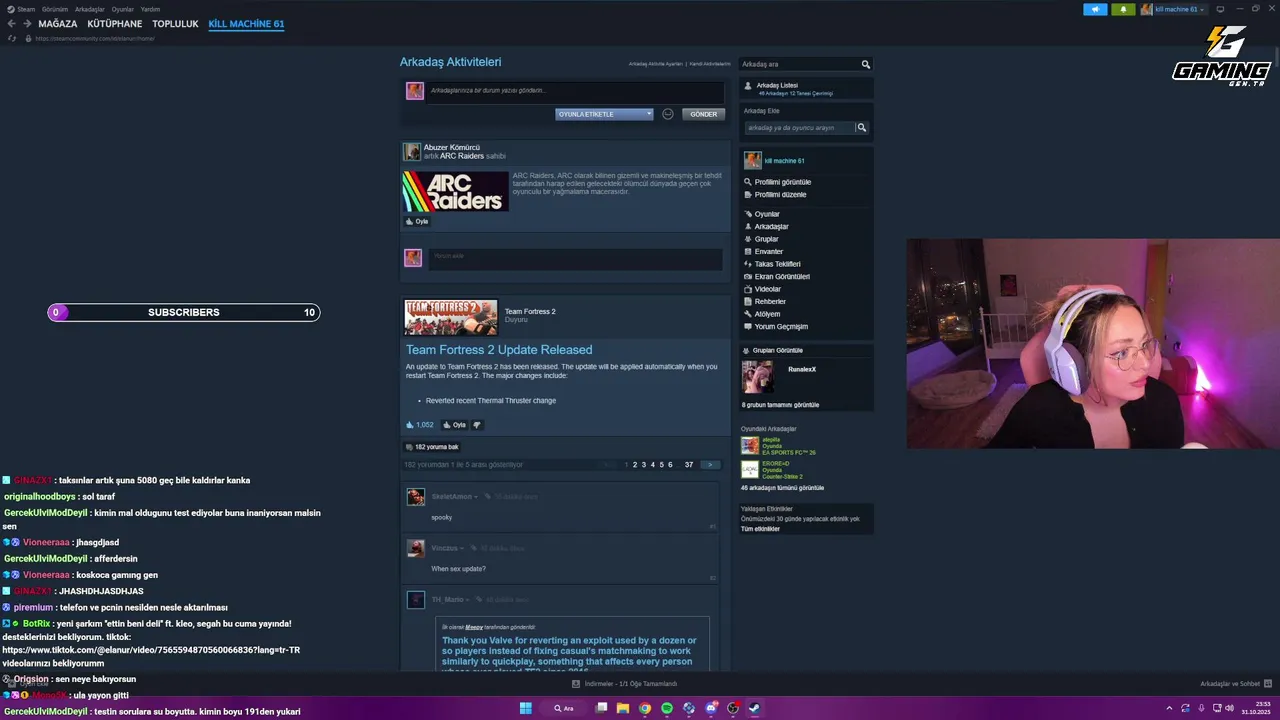Viewport: 1280px width, 720px height.
Task: Go to comment page 2
Action: click(x=635, y=465)
